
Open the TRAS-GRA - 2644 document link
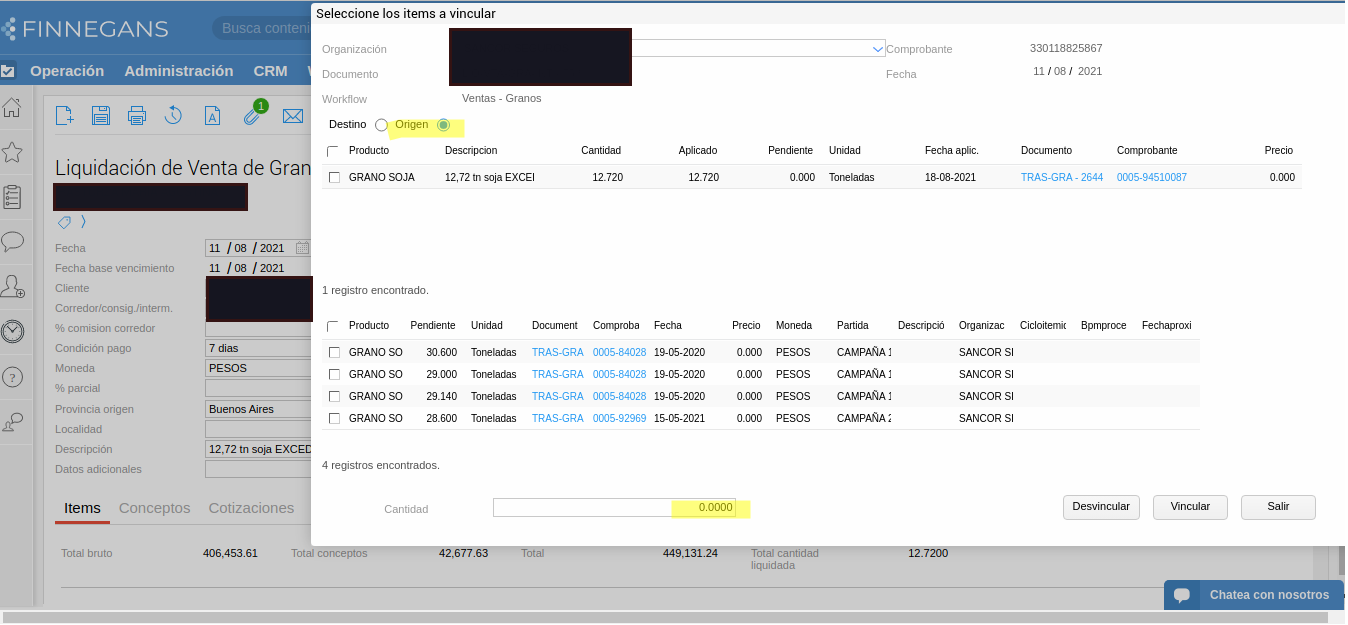coord(1061,177)
